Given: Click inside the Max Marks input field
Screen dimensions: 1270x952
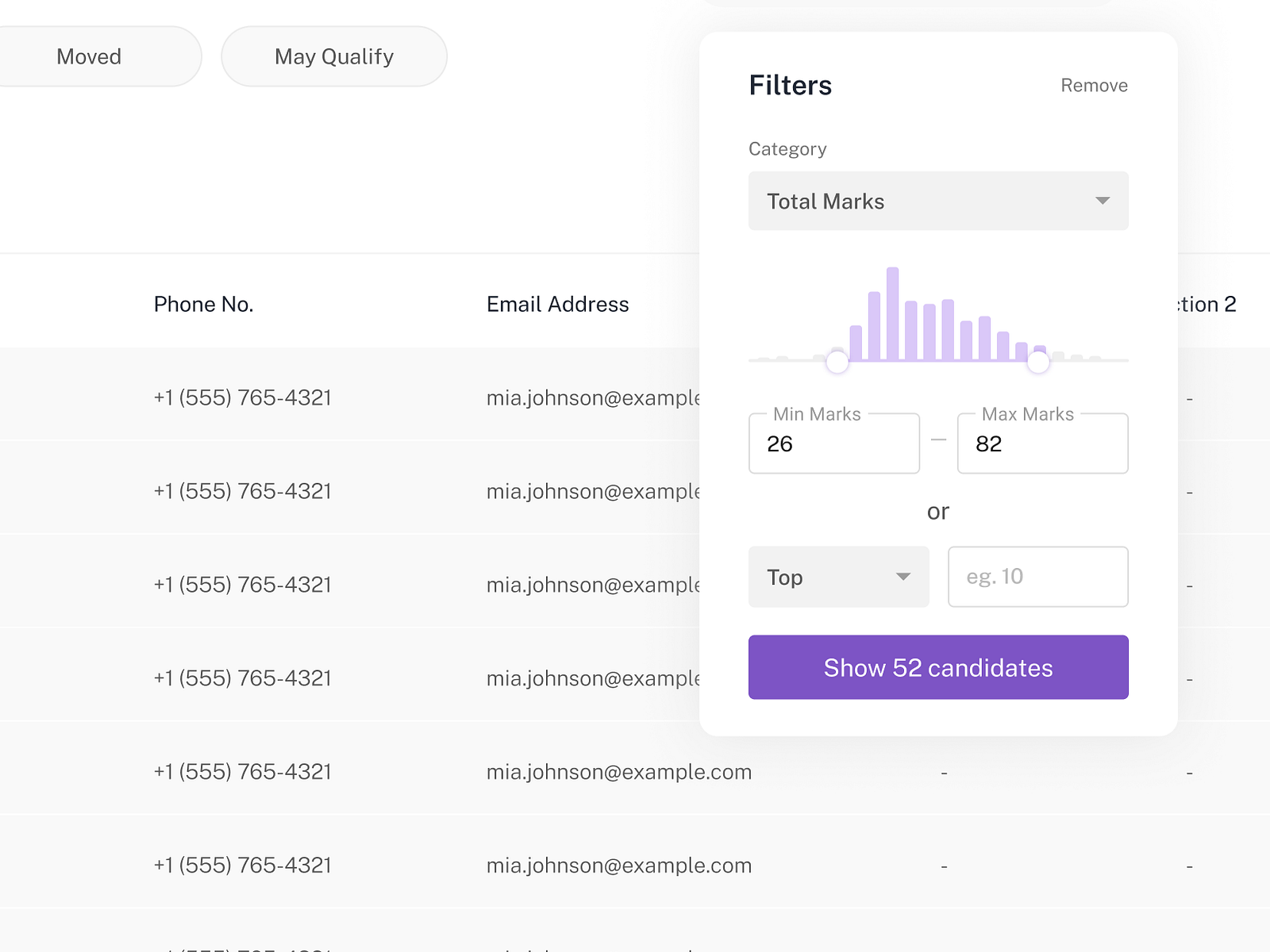Looking at the screenshot, I should [1042, 443].
